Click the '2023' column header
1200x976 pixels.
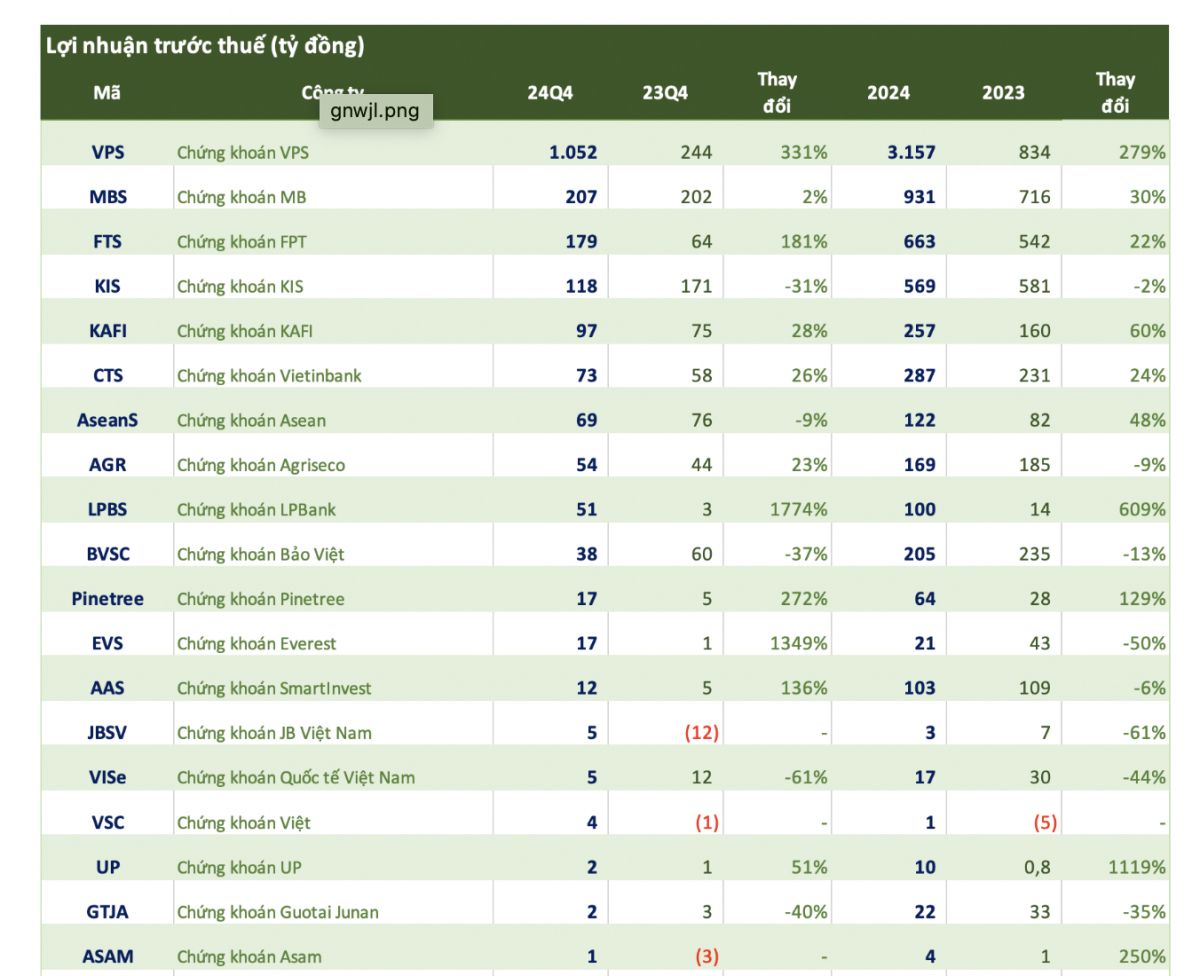[x=1003, y=93]
